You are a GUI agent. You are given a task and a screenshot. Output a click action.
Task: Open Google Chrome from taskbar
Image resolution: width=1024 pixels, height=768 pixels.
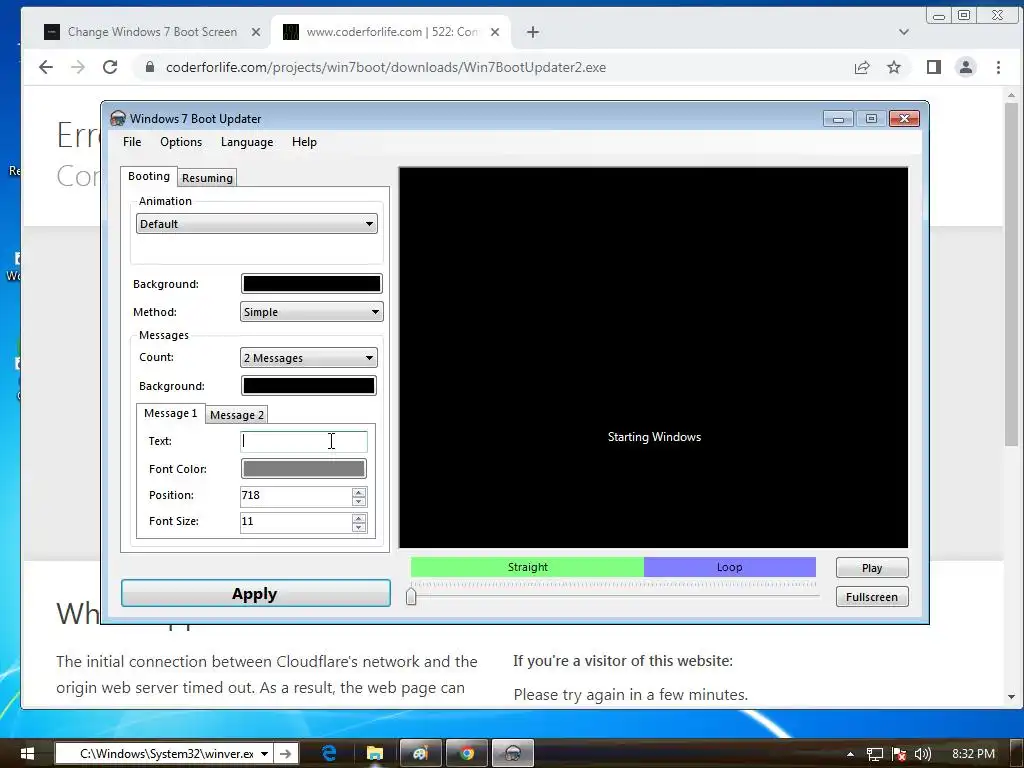click(466, 754)
